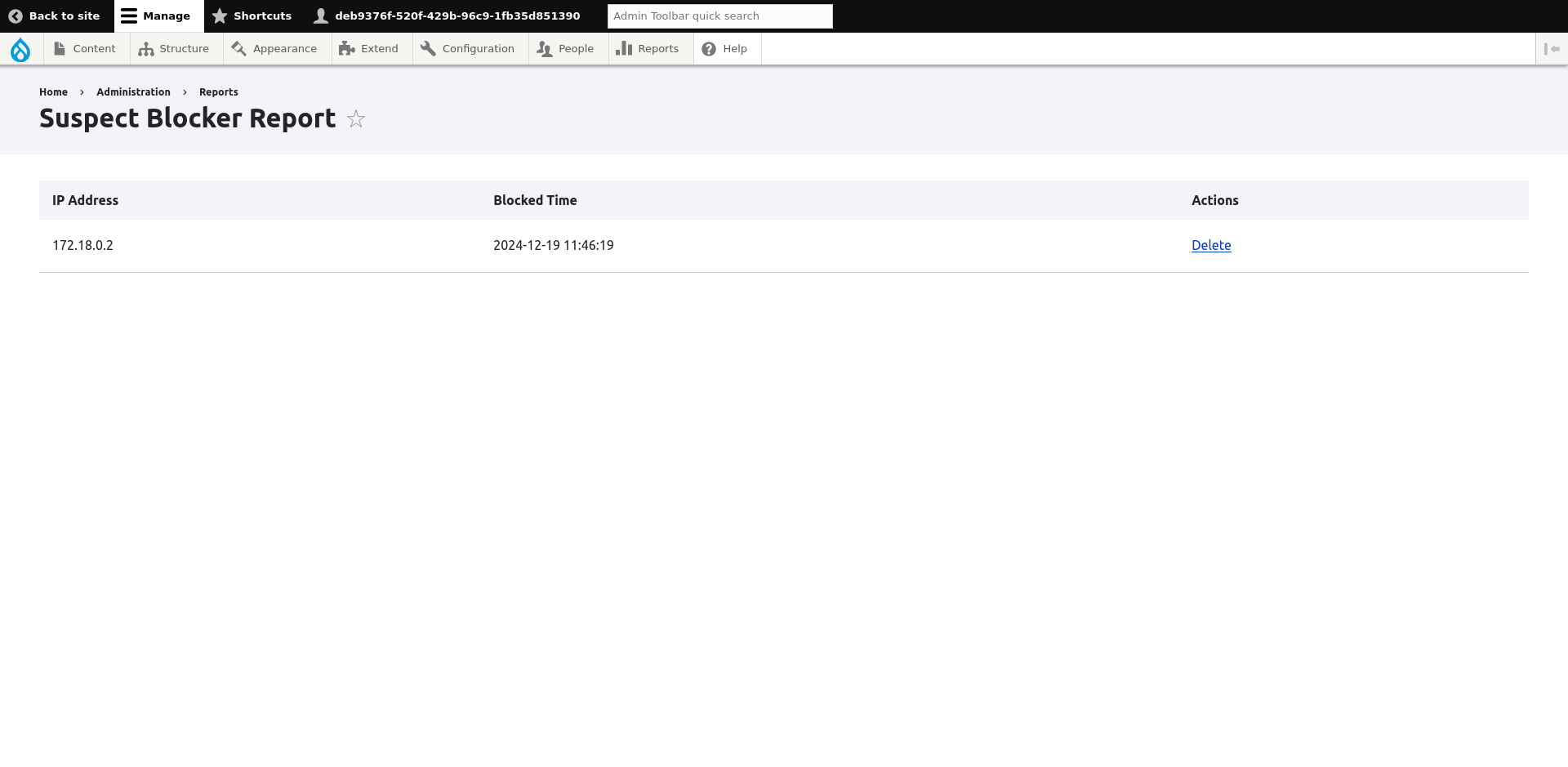Image resolution: width=1568 pixels, height=767 pixels.
Task: Select the Extend modules icon
Action: [345, 48]
